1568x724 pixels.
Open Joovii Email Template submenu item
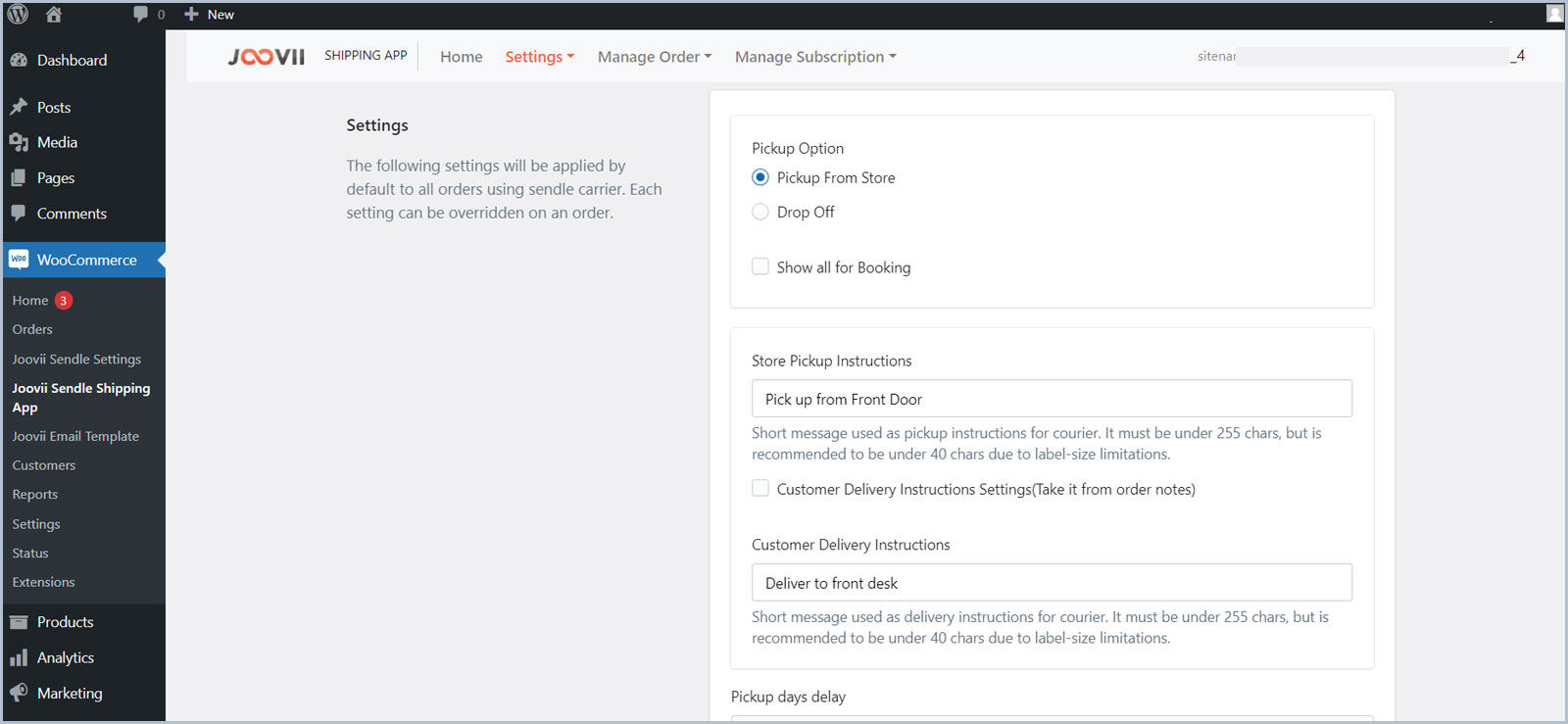click(x=75, y=436)
